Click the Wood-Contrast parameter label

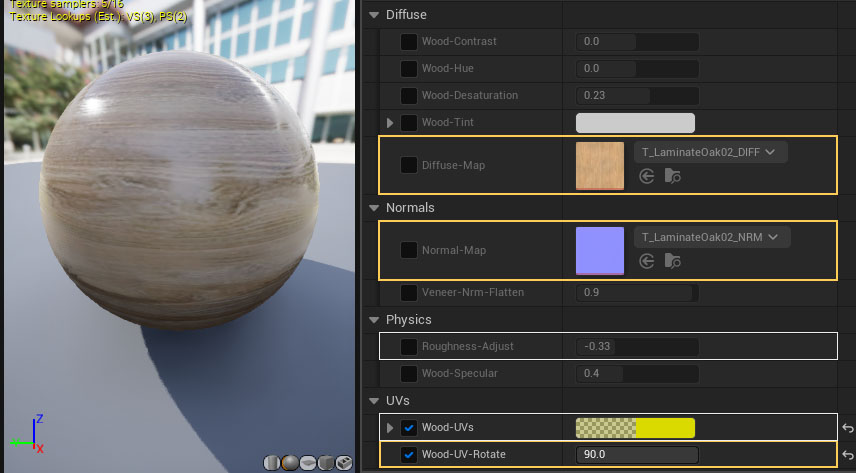pyautogui.click(x=459, y=42)
